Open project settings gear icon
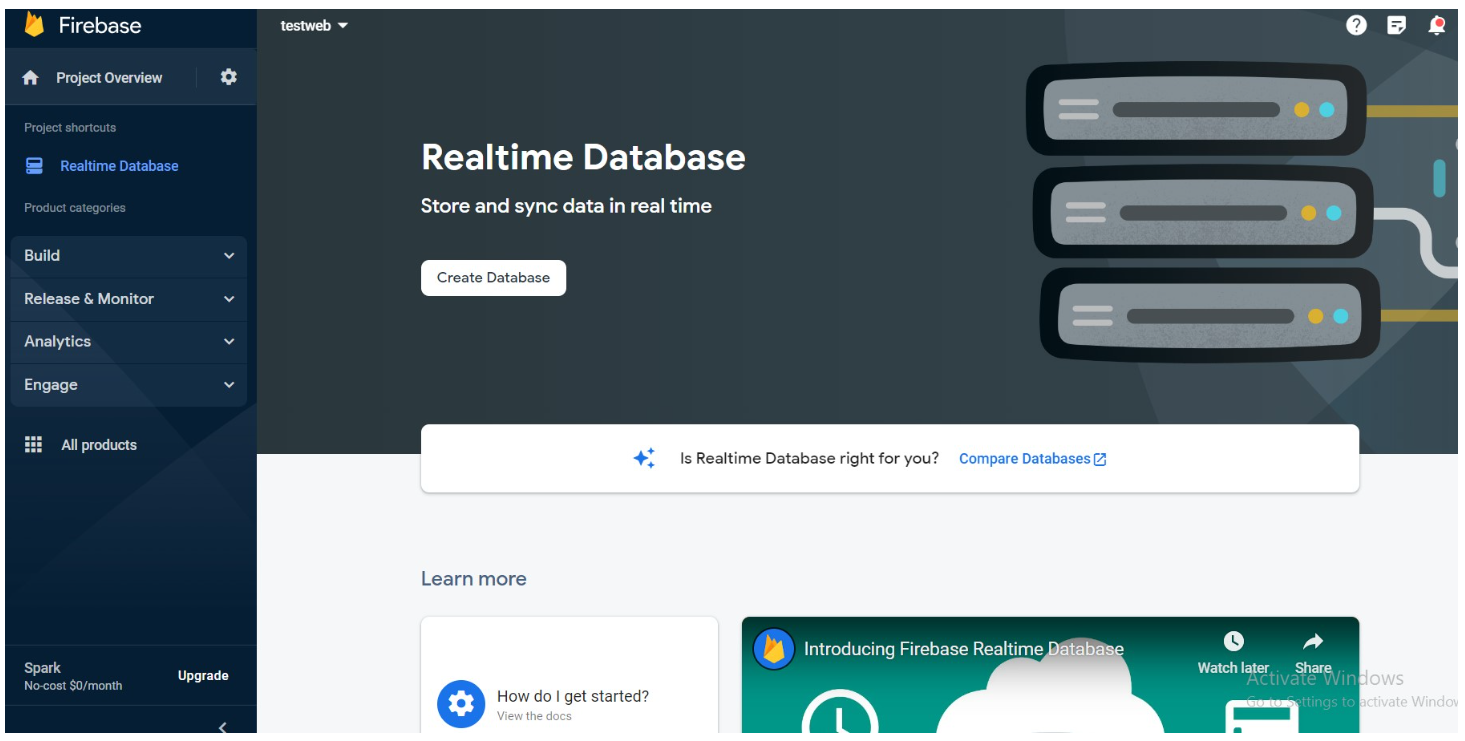Screen dimensions: 1465x741 coord(229,77)
